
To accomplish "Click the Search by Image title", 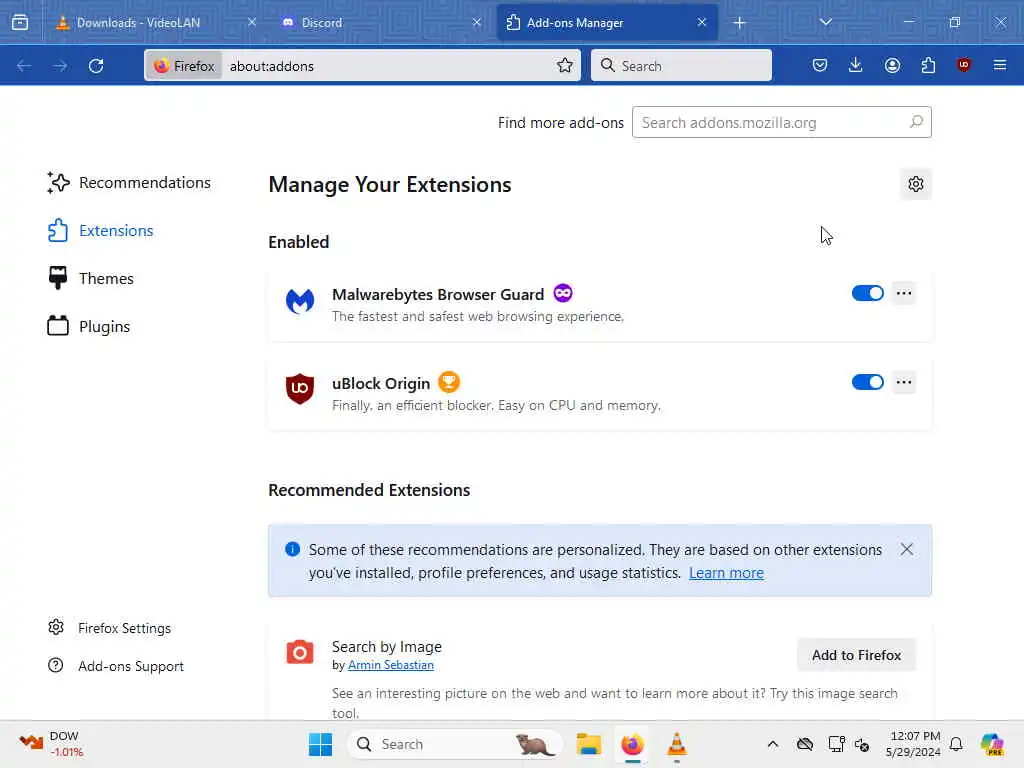I will coord(387,647).
